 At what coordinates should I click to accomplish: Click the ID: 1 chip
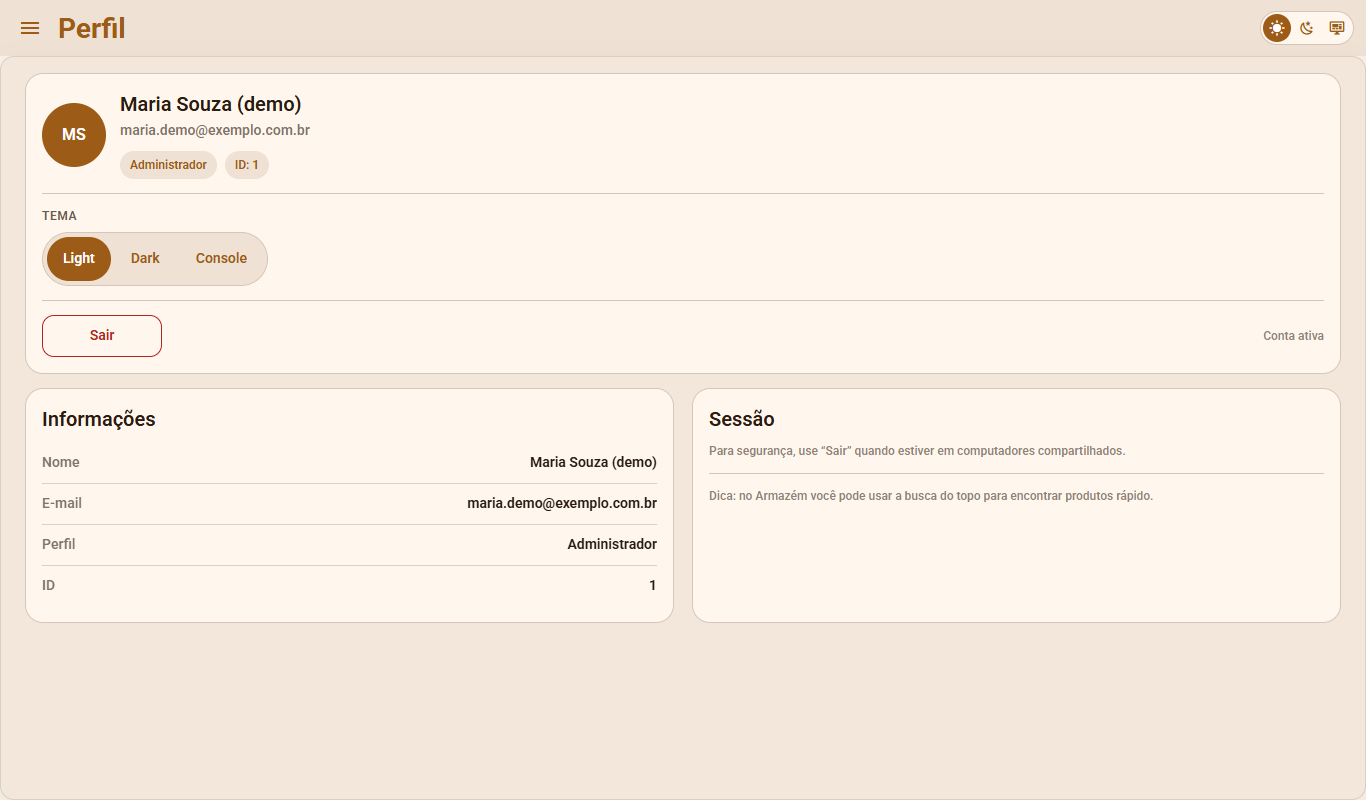(x=247, y=165)
